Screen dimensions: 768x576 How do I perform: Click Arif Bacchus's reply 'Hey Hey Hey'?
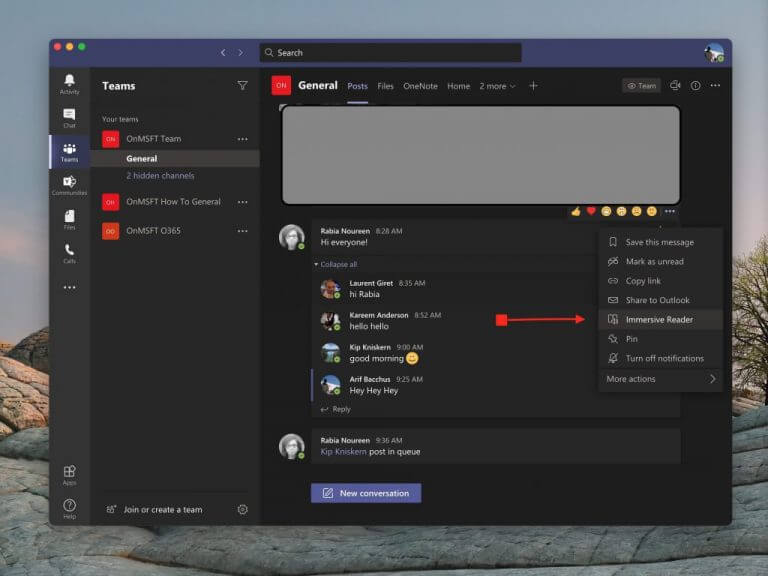click(374, 391)
